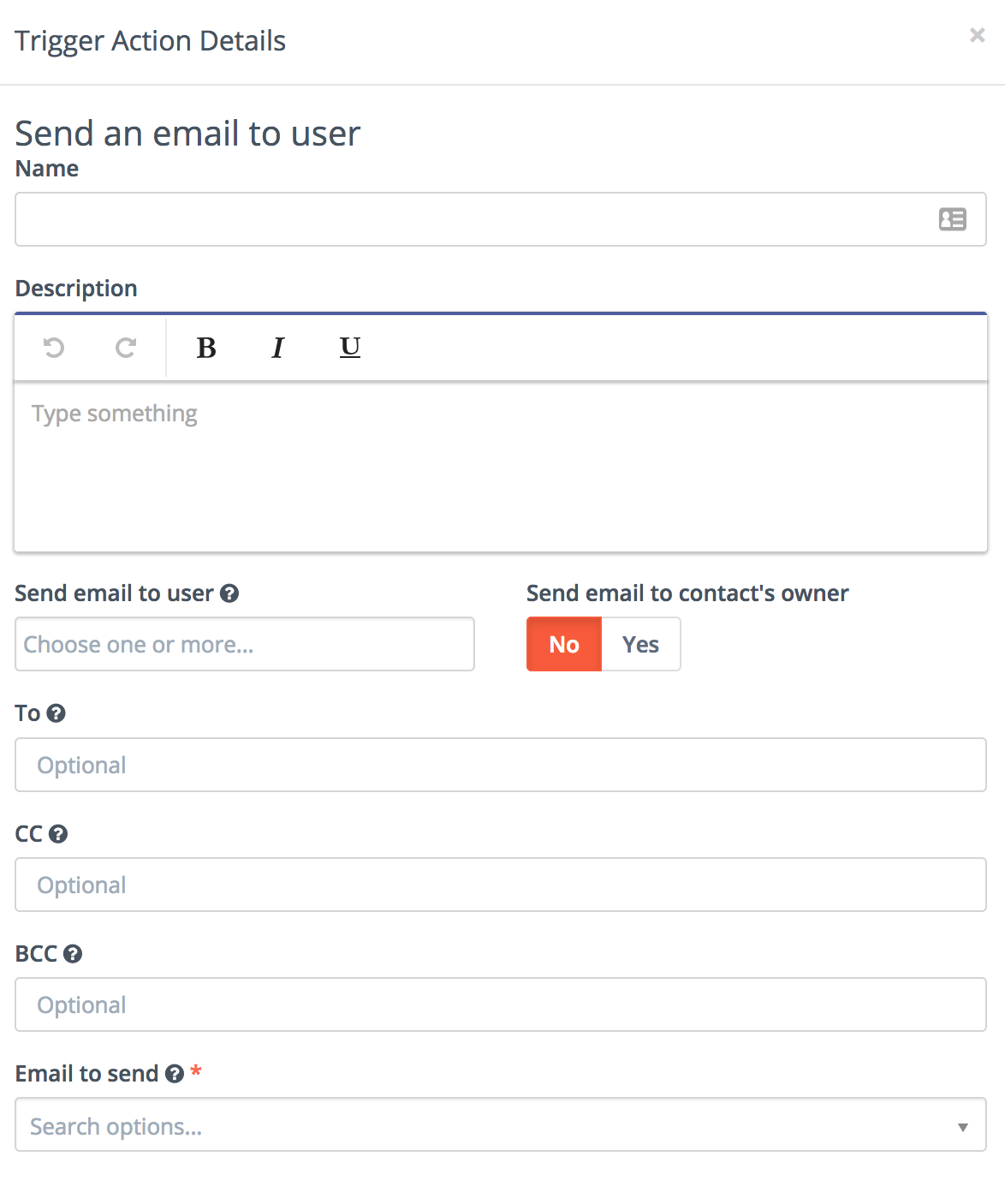Viewport: 1005px width, 1204px height.
Task: Click help icon next to Email to send
Action: [175, 1074]
